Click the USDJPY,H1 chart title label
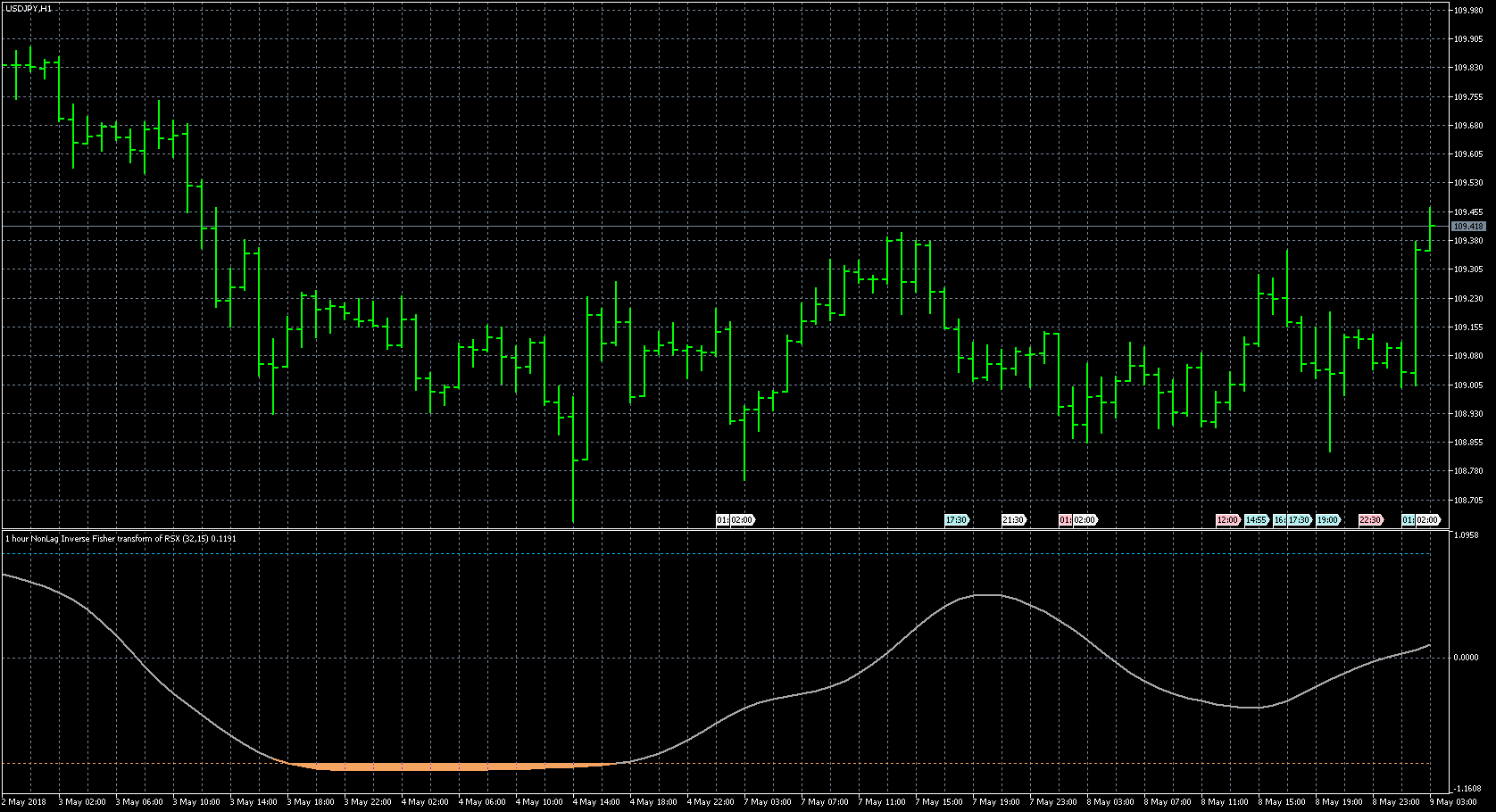This screenshot has width=1496, height=812. (27, 8)
